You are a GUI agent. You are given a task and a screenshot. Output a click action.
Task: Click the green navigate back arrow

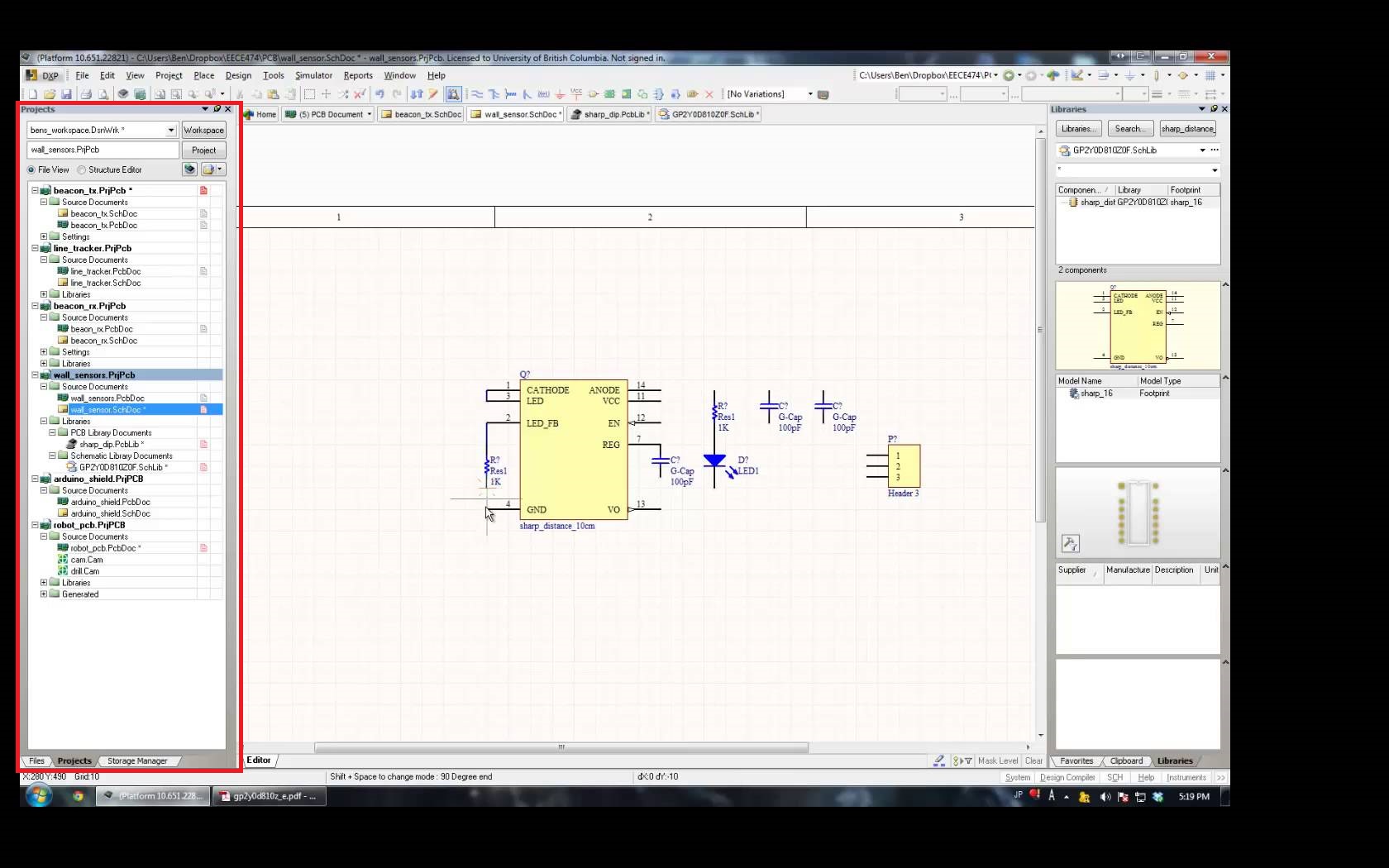point(1009,75)
